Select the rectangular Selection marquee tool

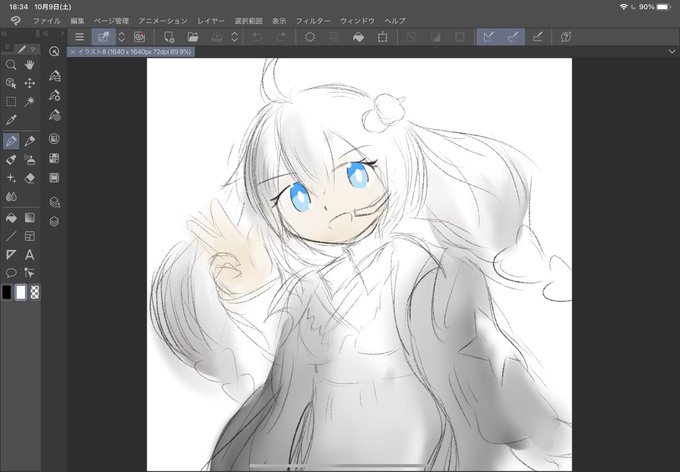pos(11,102)
